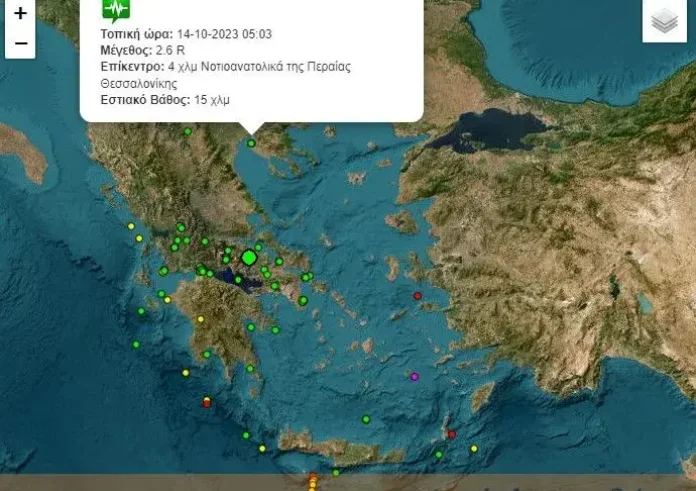Select the northernmost yellow marker in the Ionian Sea
Screen dimensions: 696x491
(x=131, y=226)
